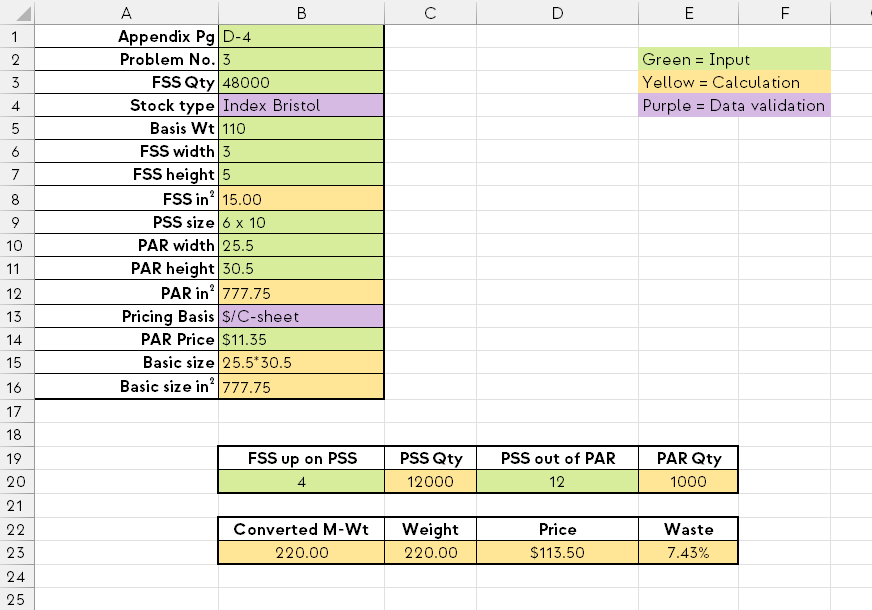Screen dimensions: 872x610
Task: Click the green 'Green = Input' legend cell
Action: pos(733,59)
